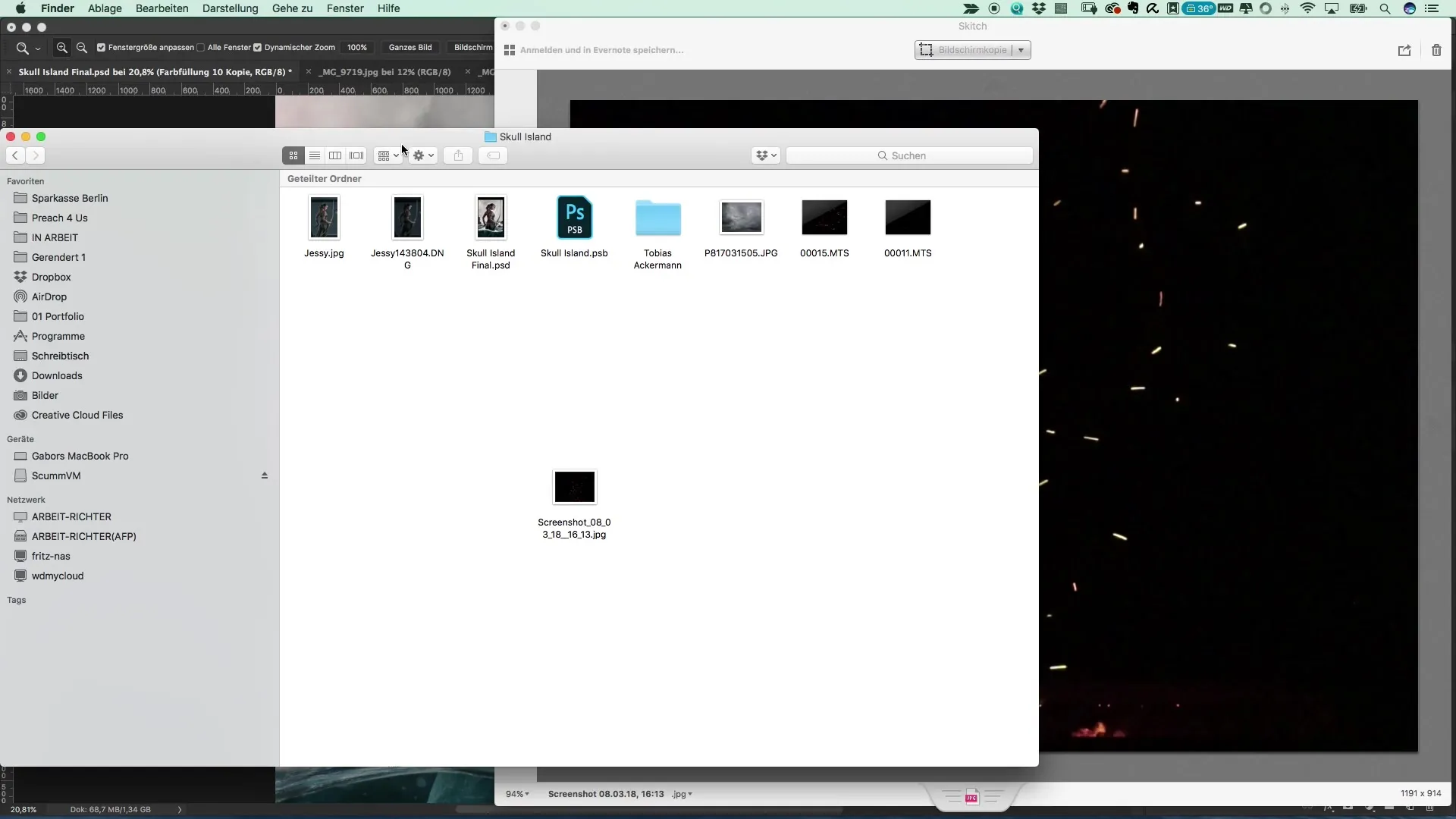Screen dimensions: 1456x819
Task: Open the Darstellung menu
Action: click(x=230, y=8)
